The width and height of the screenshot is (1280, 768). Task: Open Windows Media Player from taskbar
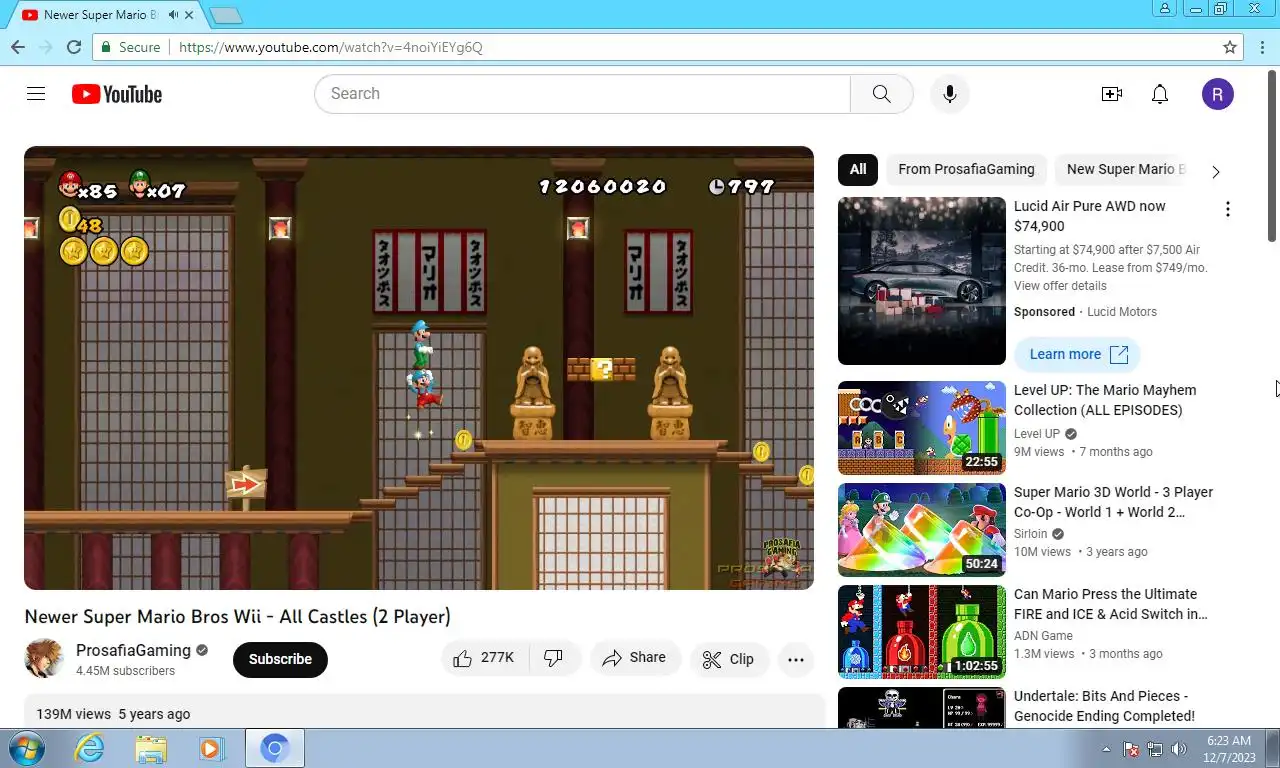coord(210,748)
